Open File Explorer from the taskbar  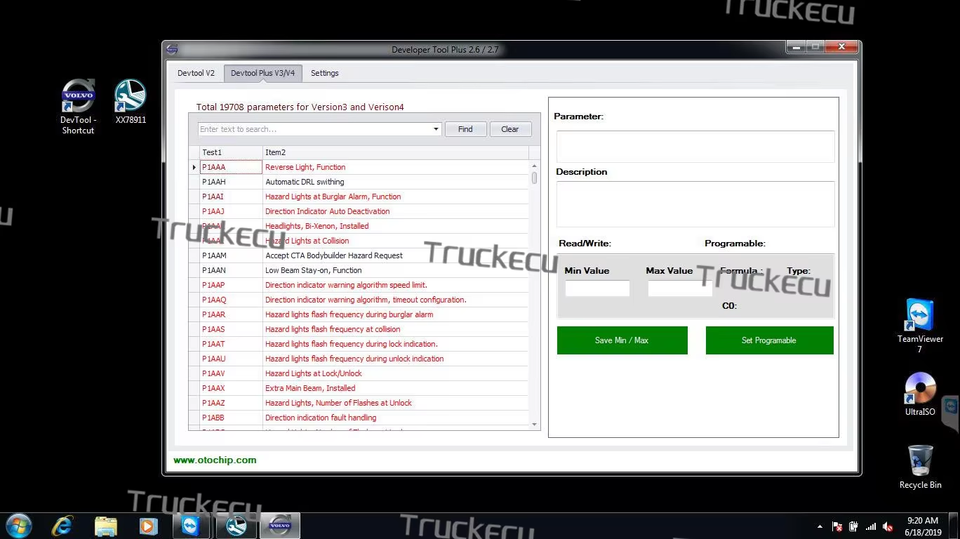[x=105, y=526]
